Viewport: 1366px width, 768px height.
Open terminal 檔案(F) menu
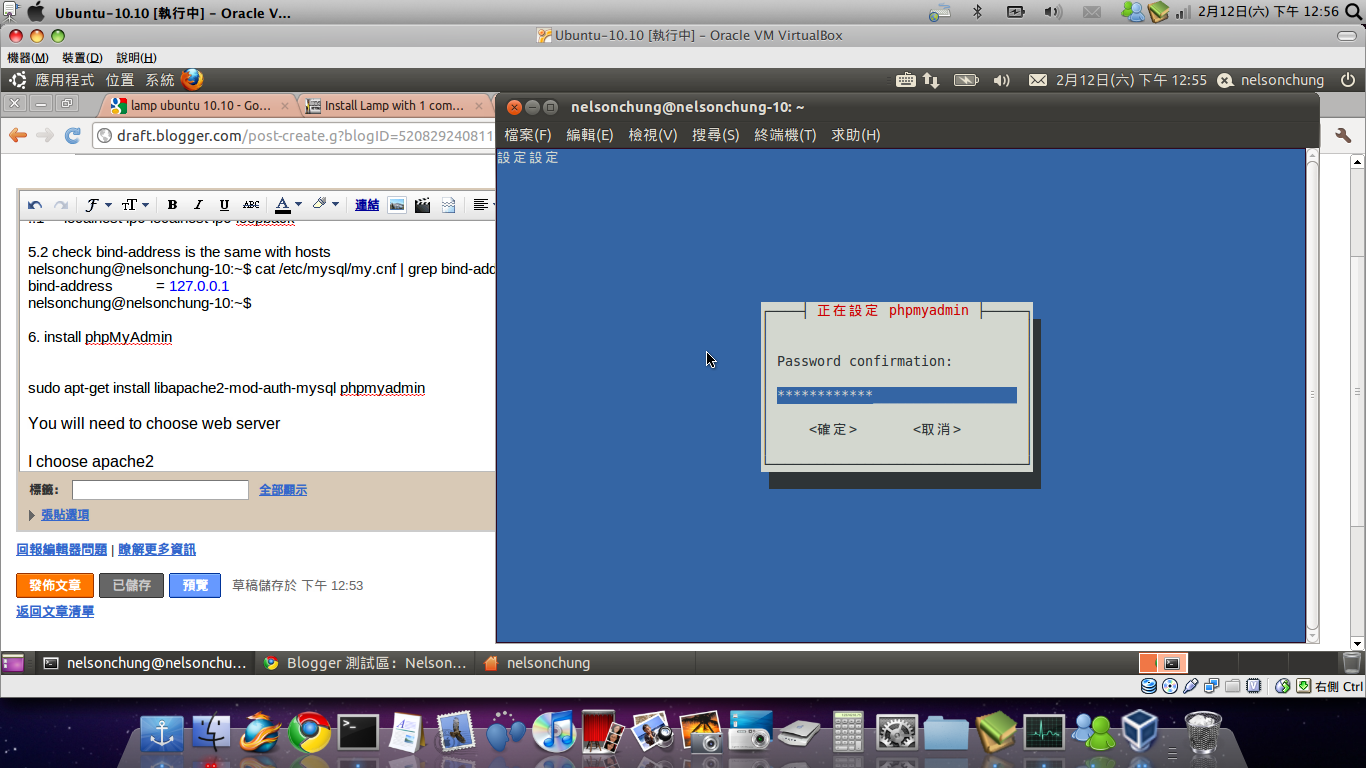(528, 135)
